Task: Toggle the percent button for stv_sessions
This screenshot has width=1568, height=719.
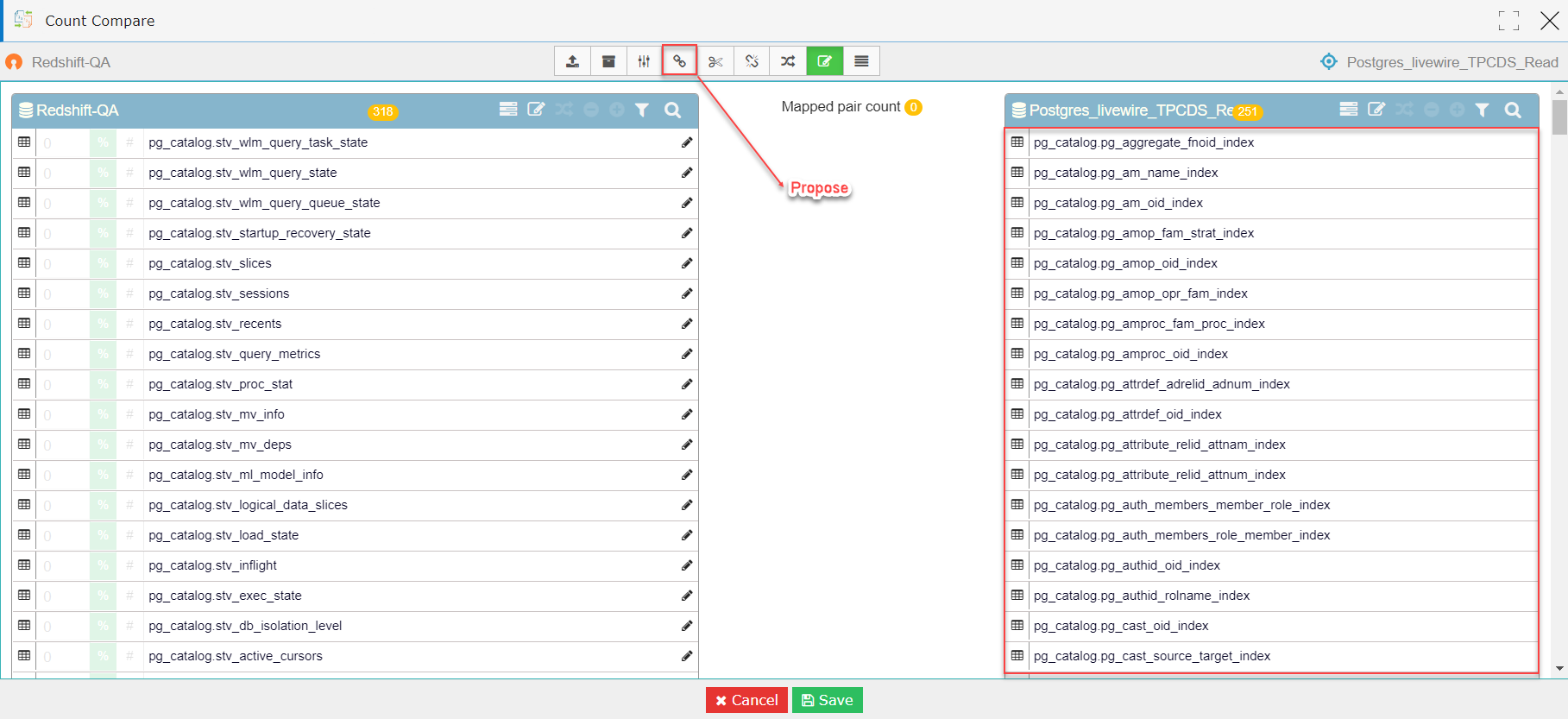Action: click(103, 293)
